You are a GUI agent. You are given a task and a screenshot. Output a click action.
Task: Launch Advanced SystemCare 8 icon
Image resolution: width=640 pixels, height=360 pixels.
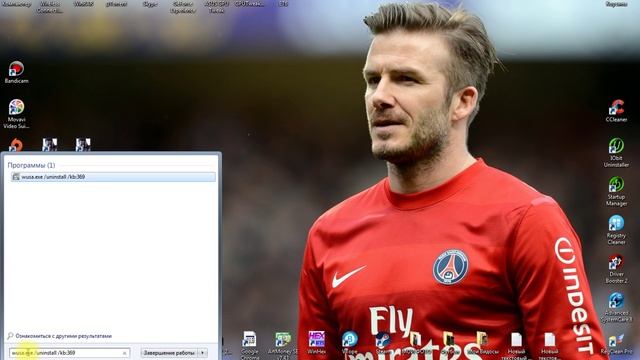pyautogui.click(x=616, y=307)
